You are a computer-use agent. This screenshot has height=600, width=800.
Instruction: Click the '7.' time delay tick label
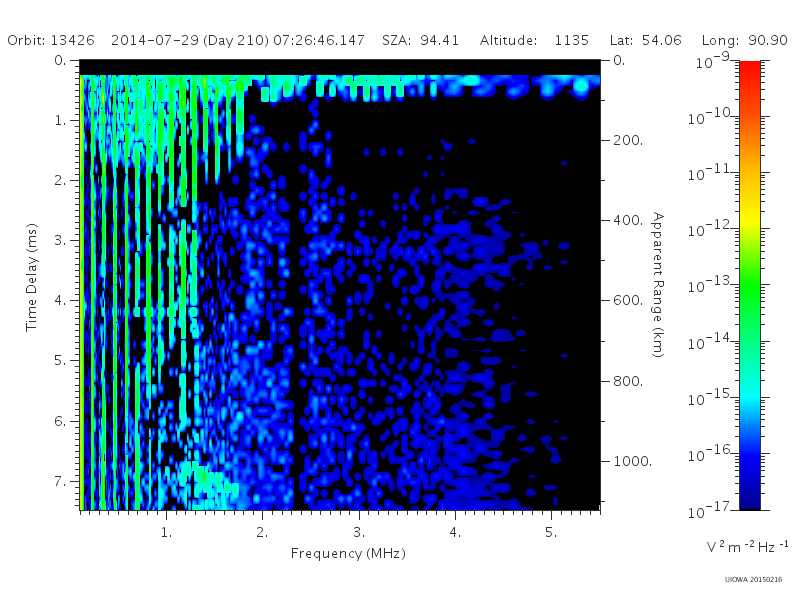[x=60, y=481]
